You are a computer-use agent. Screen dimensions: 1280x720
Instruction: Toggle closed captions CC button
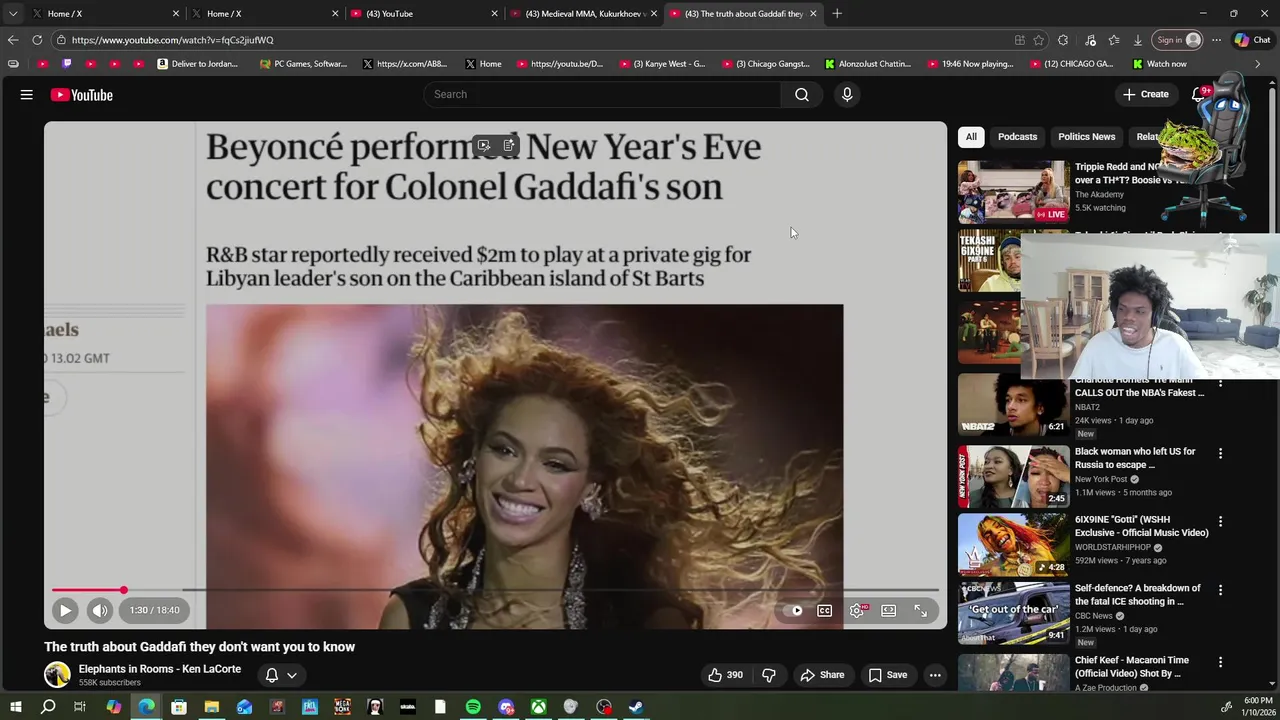tap(825, 610)
